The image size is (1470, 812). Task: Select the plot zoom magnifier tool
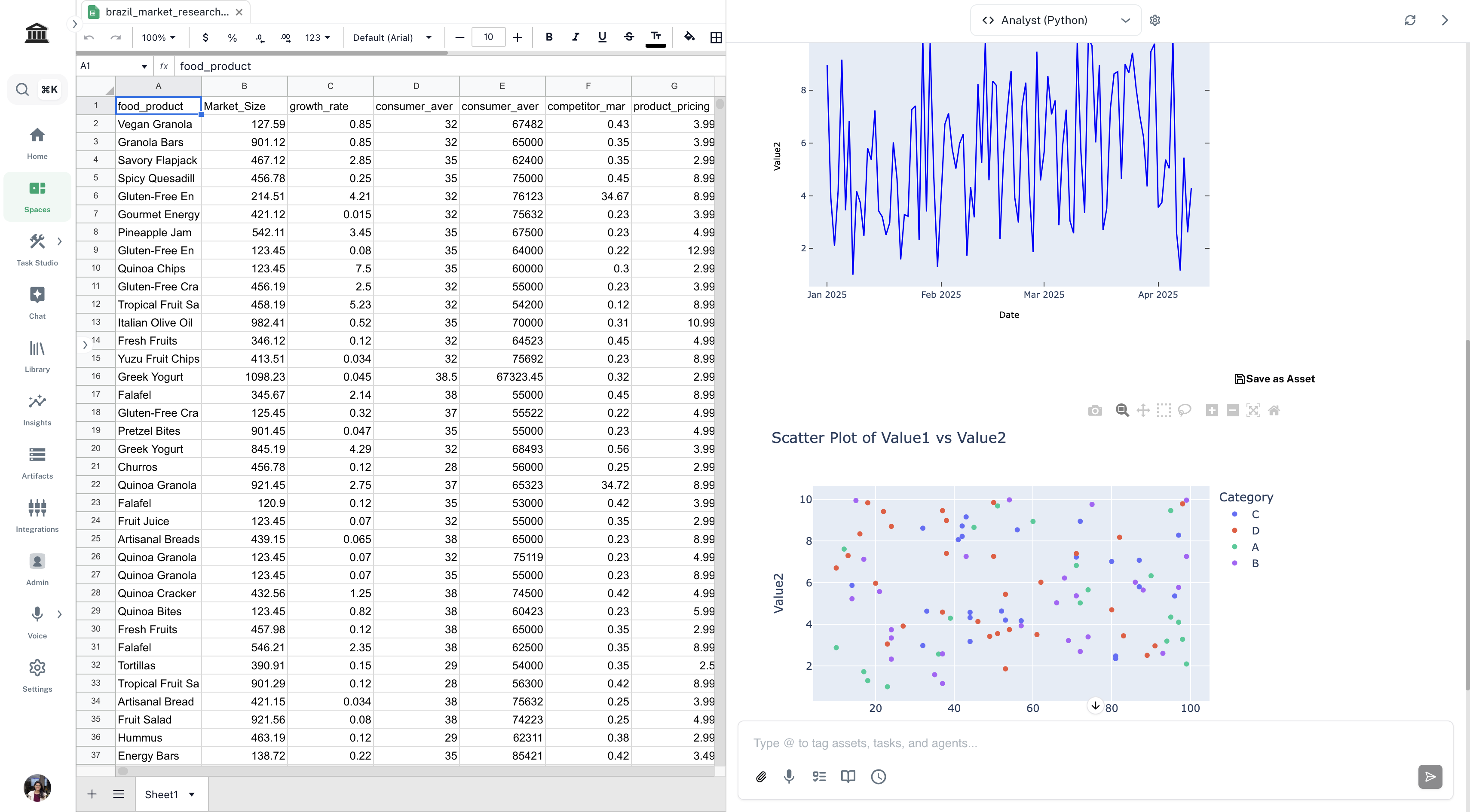1122,411
